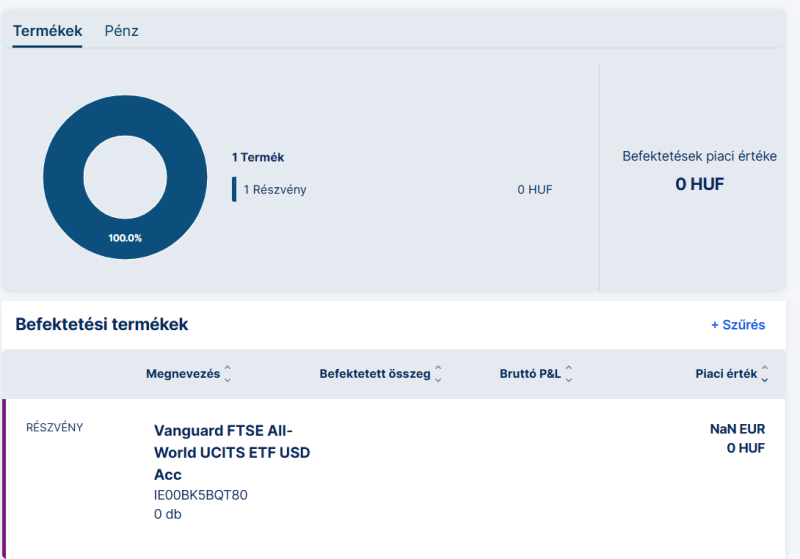Screen dimensions: 800x559
Task: Click the Piaci érték column header label
Action: (x=726, y=374)
